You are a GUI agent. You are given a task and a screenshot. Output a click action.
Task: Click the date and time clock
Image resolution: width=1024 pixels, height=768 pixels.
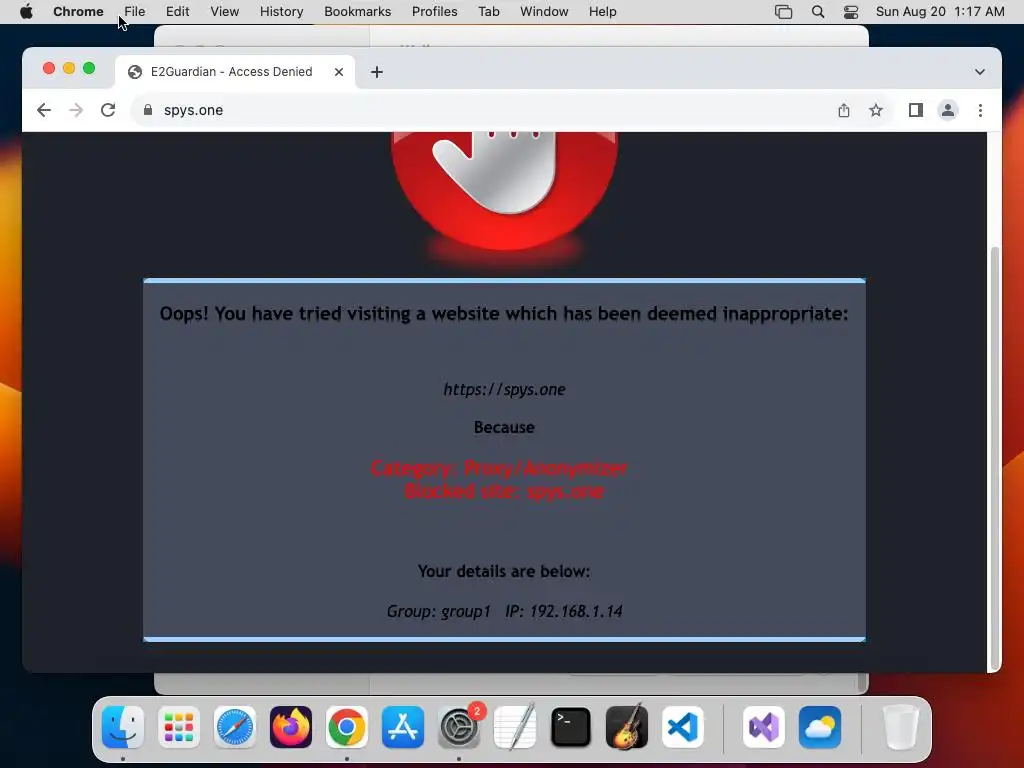(940, 12)
